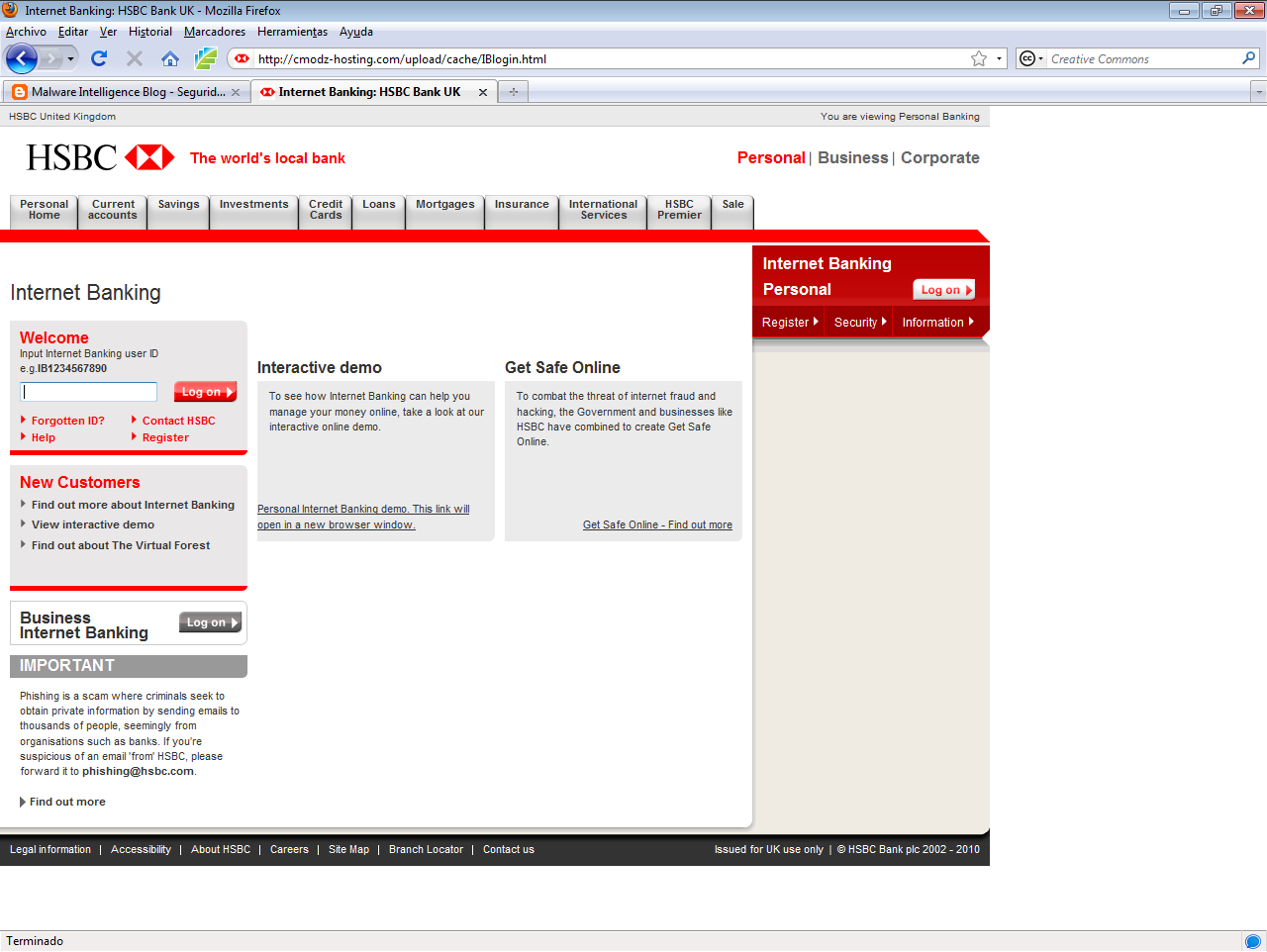Click the Creative Commons search field

(x=1143, y=59)
